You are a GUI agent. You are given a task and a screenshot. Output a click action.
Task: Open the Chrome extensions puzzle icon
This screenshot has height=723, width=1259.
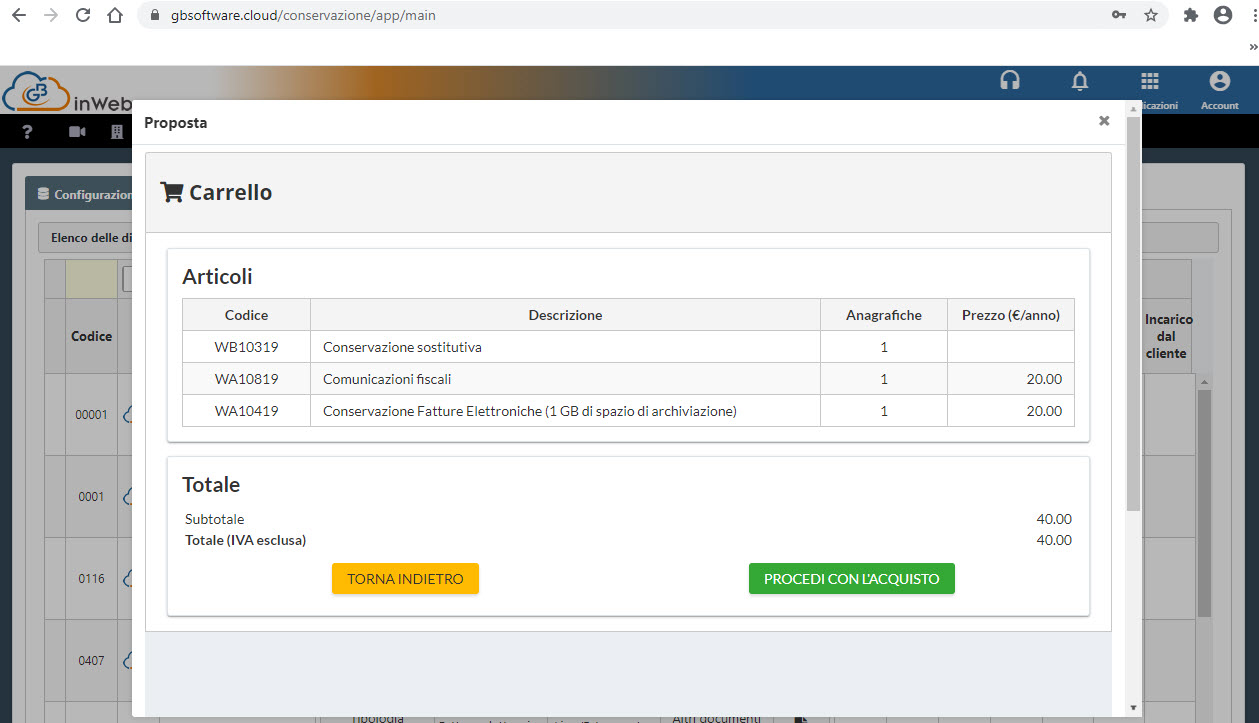tap(1190, 15)
